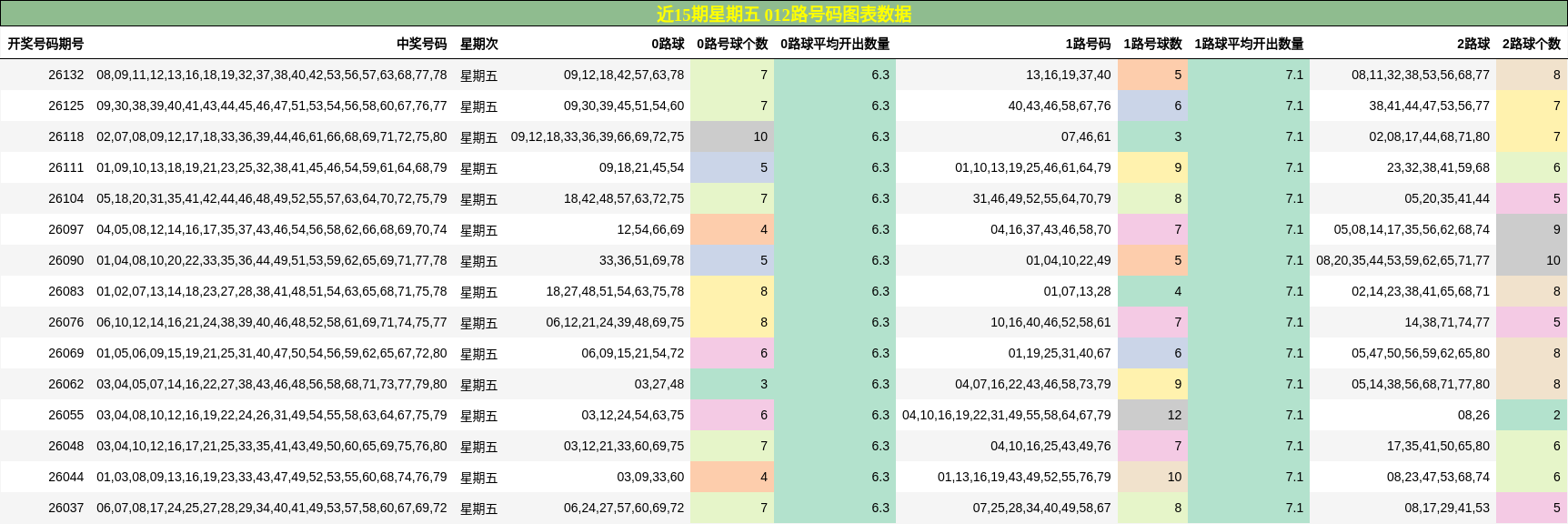This screenshot has height=524, width=1568.
Task: Click the 2路球个数 column header
Action: pyautogui.click(x=1531, y=44)
